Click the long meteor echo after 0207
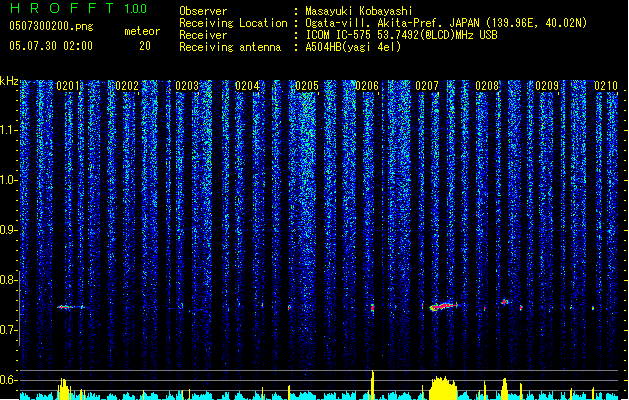The height and width of the screenshot is (400, 629). (443, 307)
